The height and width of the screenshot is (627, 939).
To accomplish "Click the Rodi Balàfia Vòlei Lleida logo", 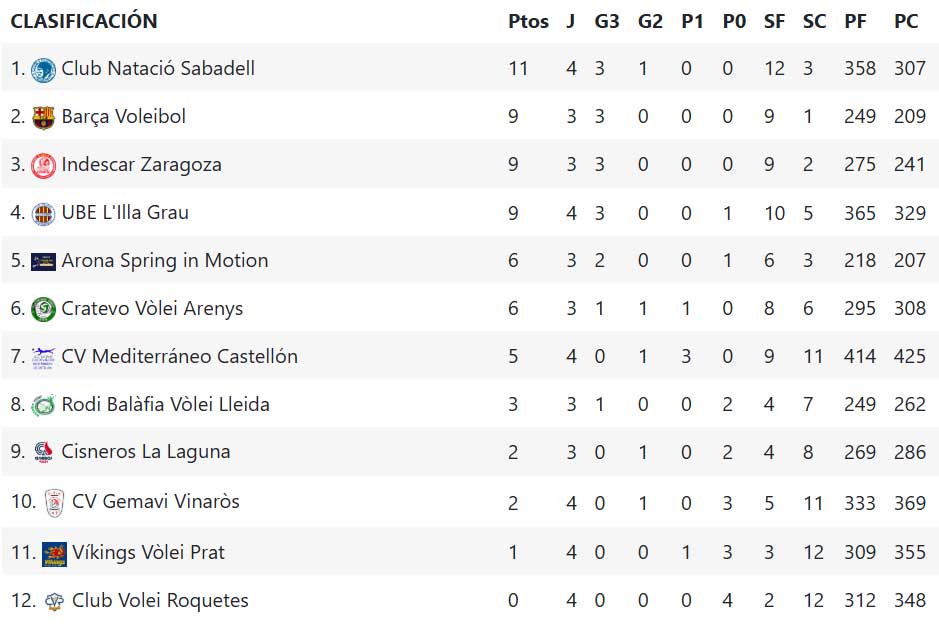I will pyautogui.click(x=43, y=405).
